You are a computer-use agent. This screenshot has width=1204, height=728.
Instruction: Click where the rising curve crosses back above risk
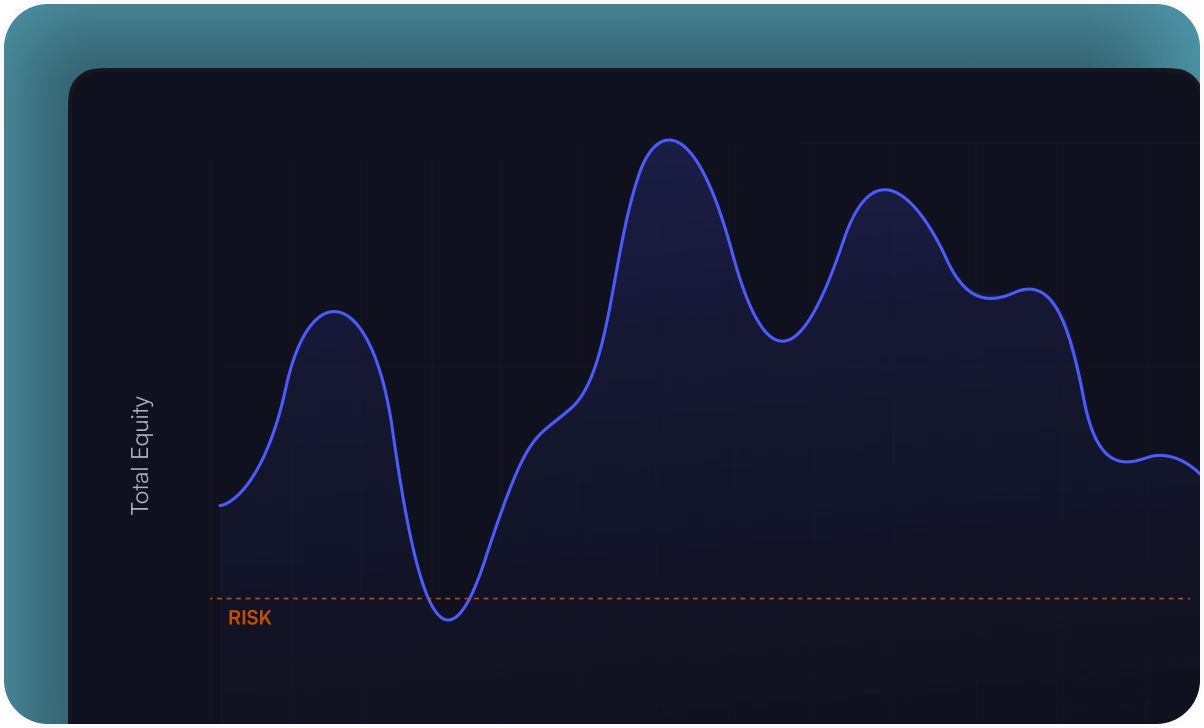click(x=469, y=599)
